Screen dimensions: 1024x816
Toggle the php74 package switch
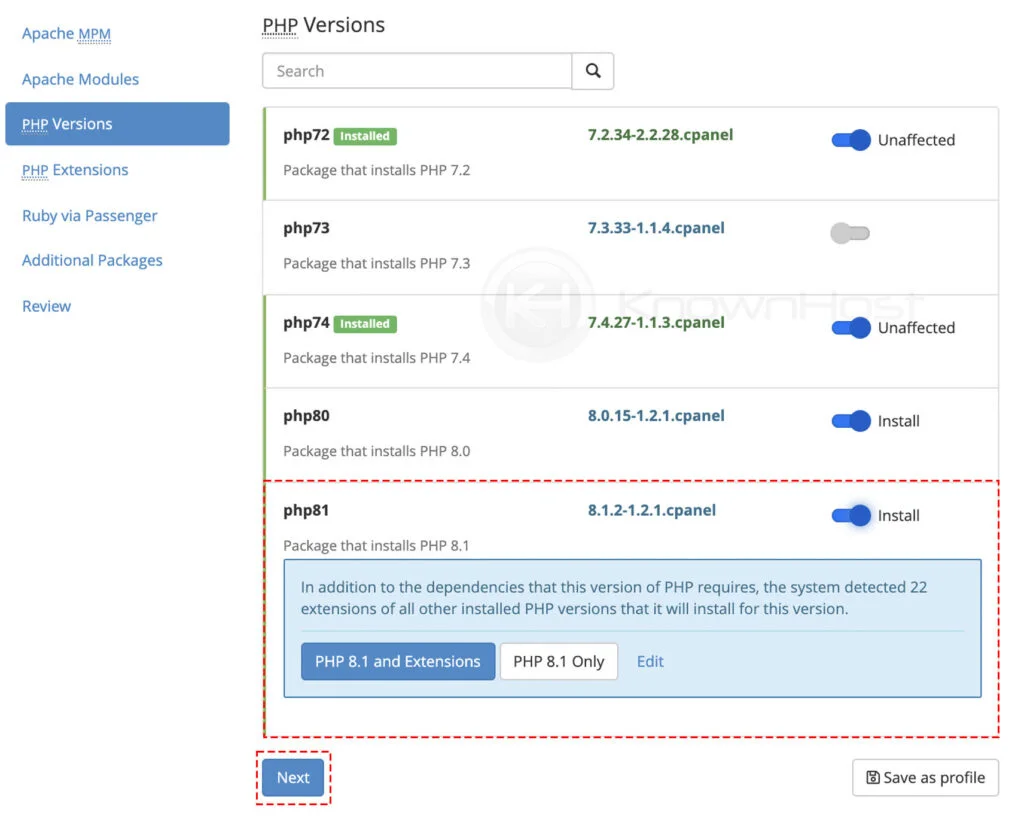pos(851,327)
